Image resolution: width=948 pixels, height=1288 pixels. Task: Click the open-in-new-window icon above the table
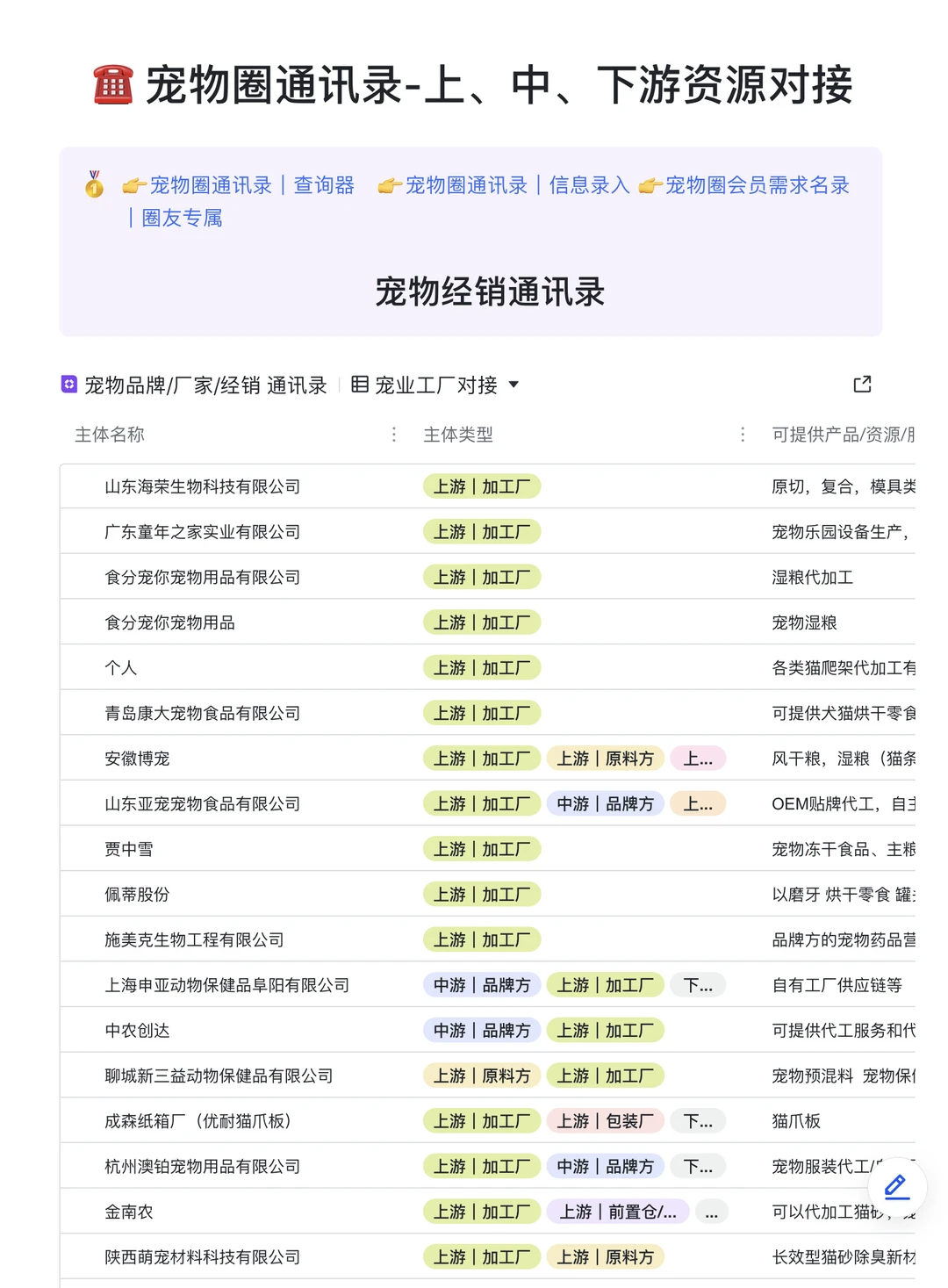click(x=862, y=385)
